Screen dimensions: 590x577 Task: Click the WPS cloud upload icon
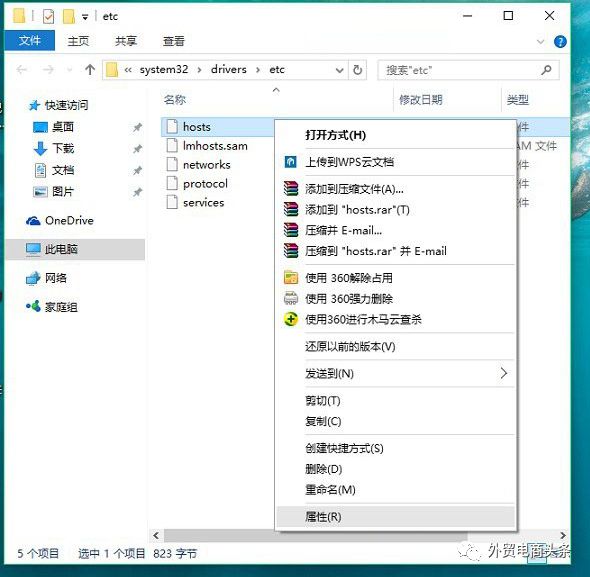290,162
